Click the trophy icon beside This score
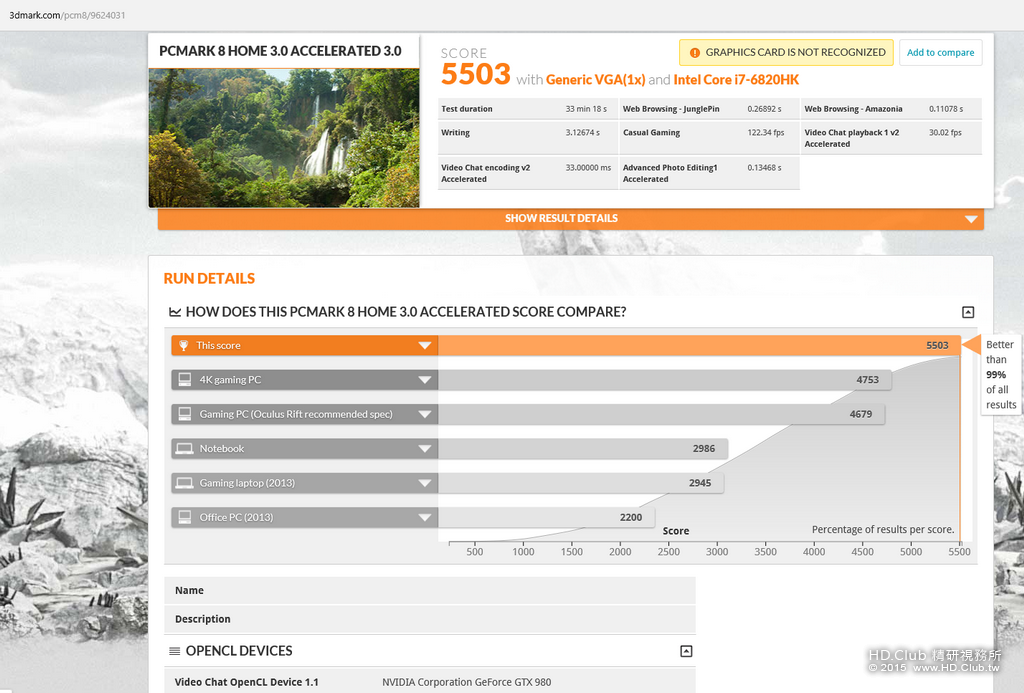Screen dimensions: 1024x693 pos(184,346)
